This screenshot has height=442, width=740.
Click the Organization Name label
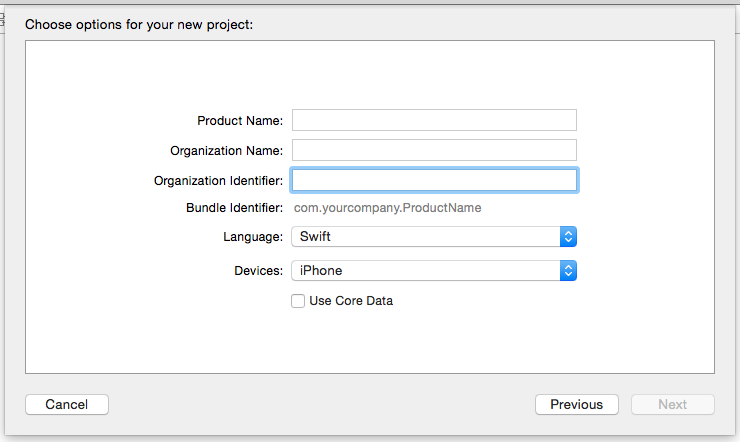click(x=227, y=150)
